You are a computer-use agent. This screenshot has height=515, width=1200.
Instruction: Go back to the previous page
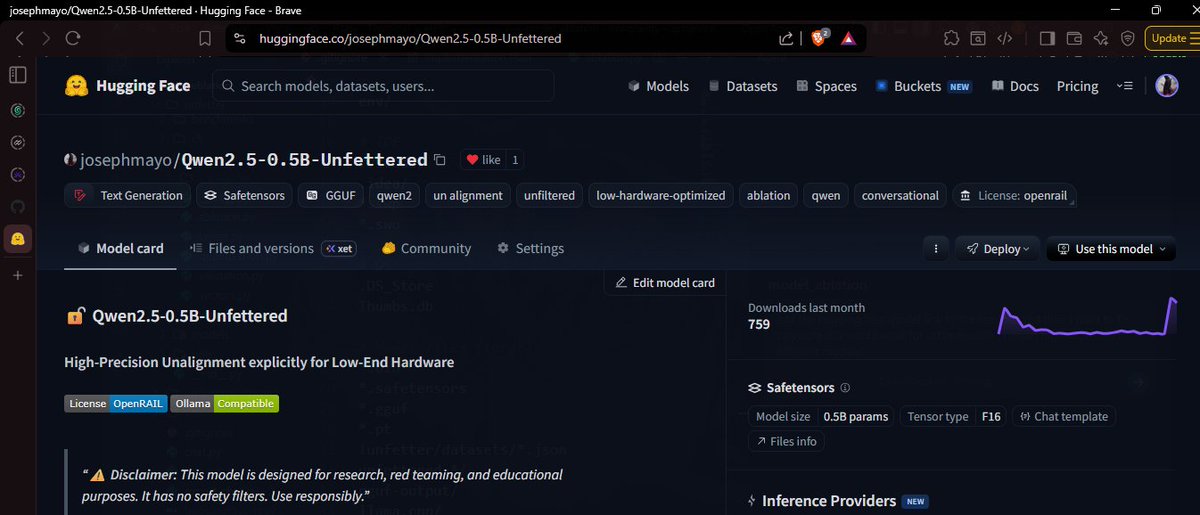point(20,38)
